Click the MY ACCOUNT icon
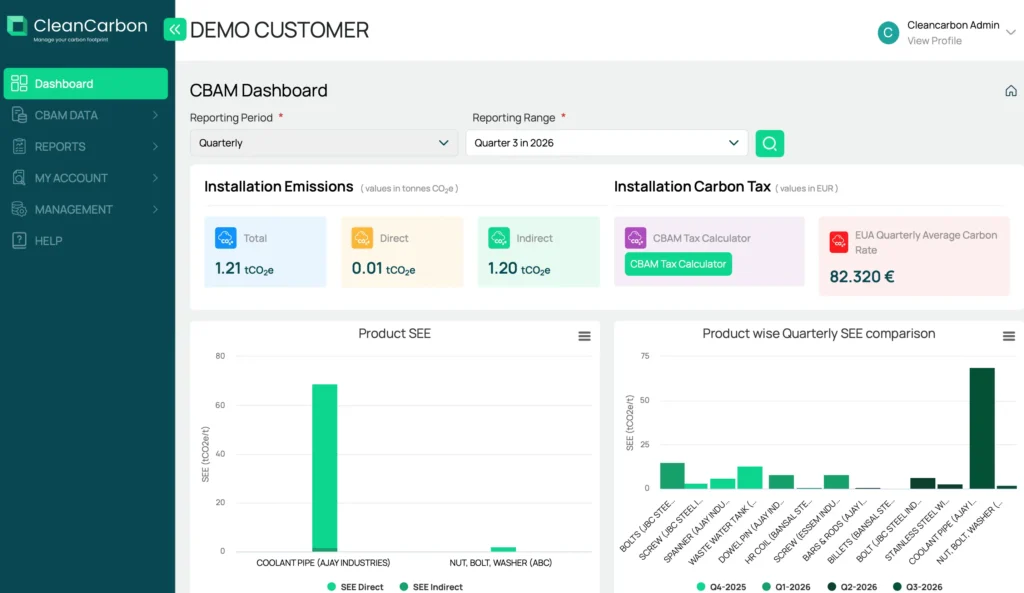Image resolution: width=1024 pixels, height=593 pixels. coord(19,178)
